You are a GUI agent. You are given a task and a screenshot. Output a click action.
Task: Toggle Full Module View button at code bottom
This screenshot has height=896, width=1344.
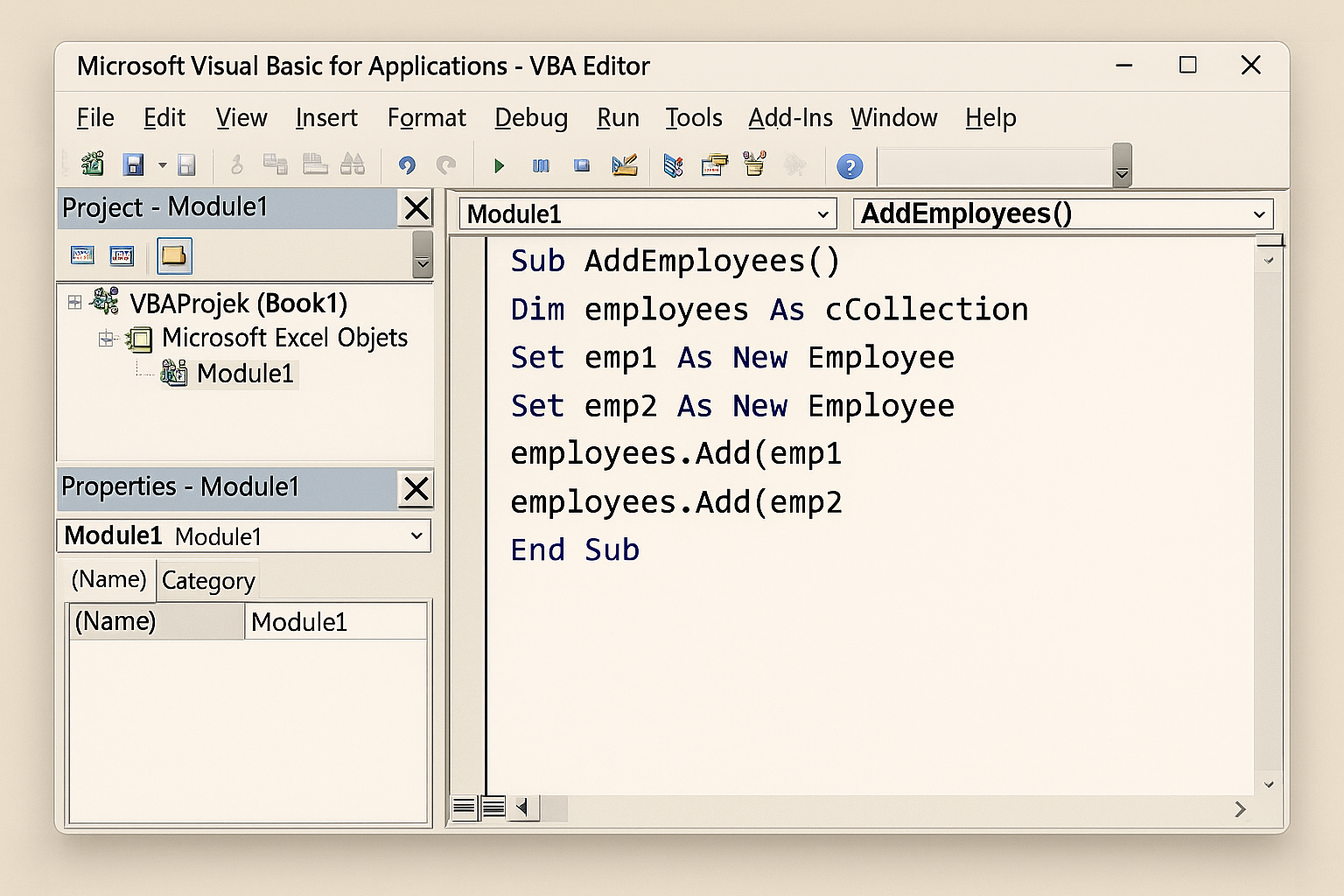493,808
